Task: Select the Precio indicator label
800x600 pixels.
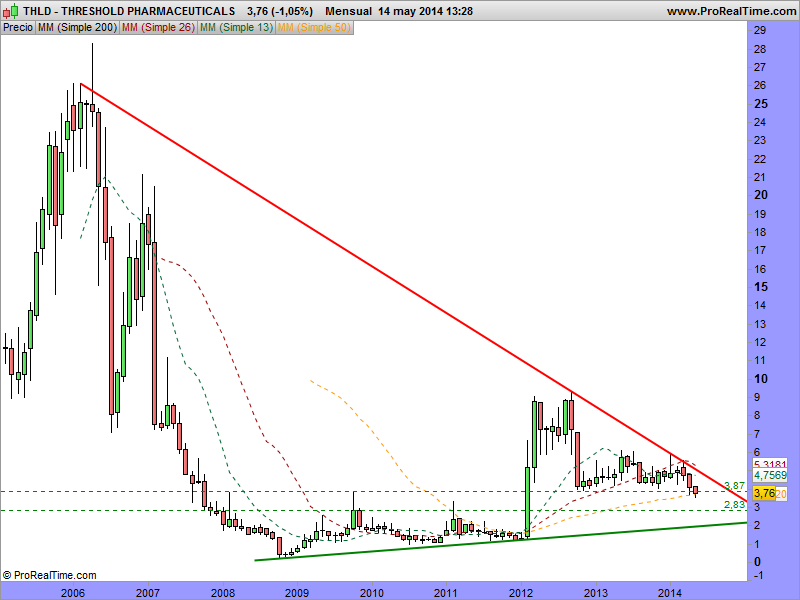Action: 18,28
